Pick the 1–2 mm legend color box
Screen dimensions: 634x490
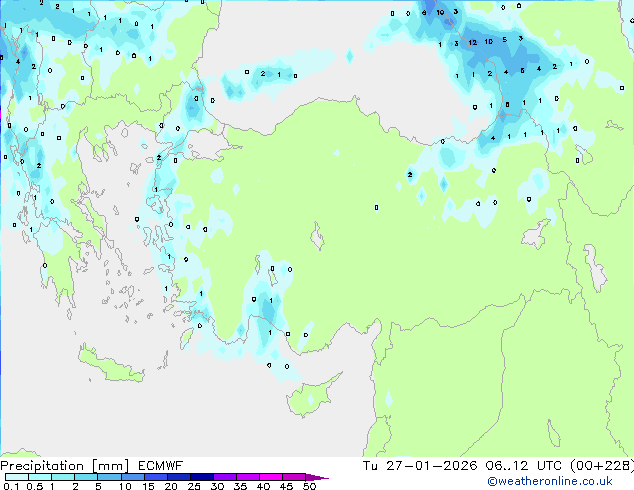click(x=63, y=477)
